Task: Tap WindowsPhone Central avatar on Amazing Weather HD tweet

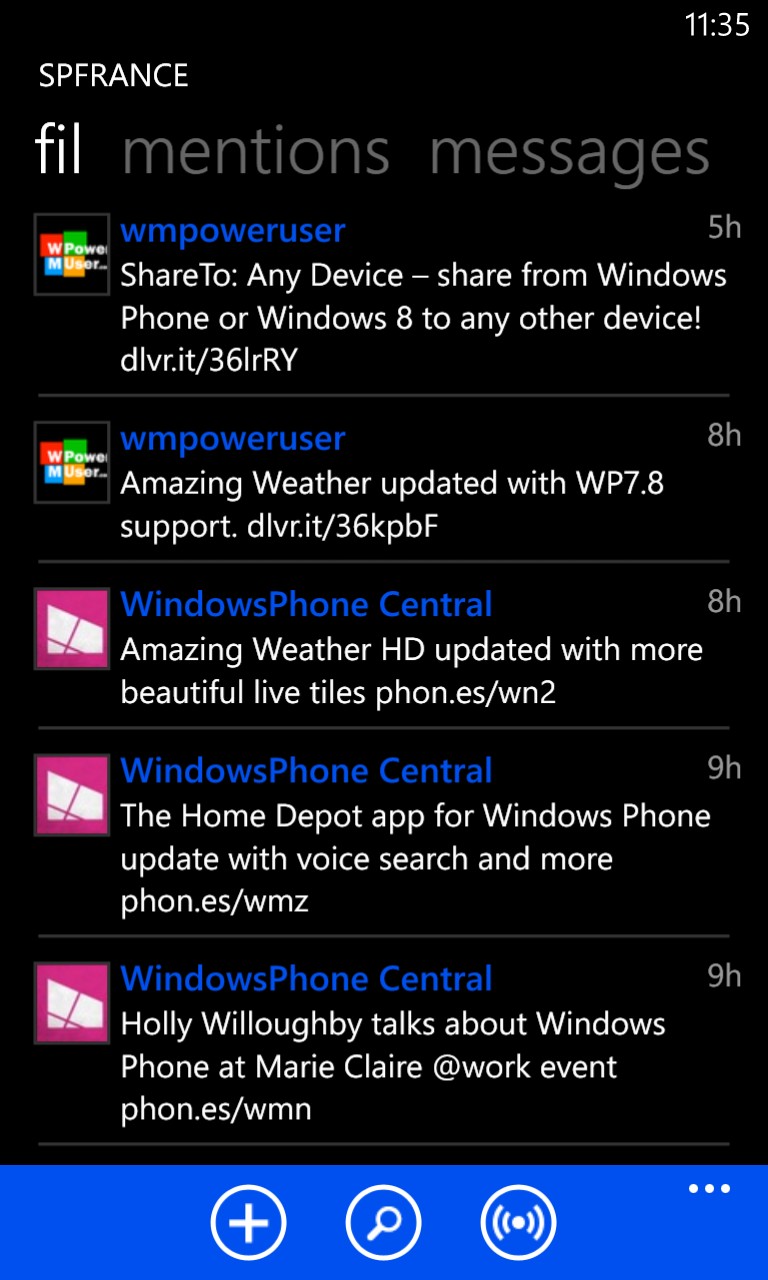Action: pos(72,628)
